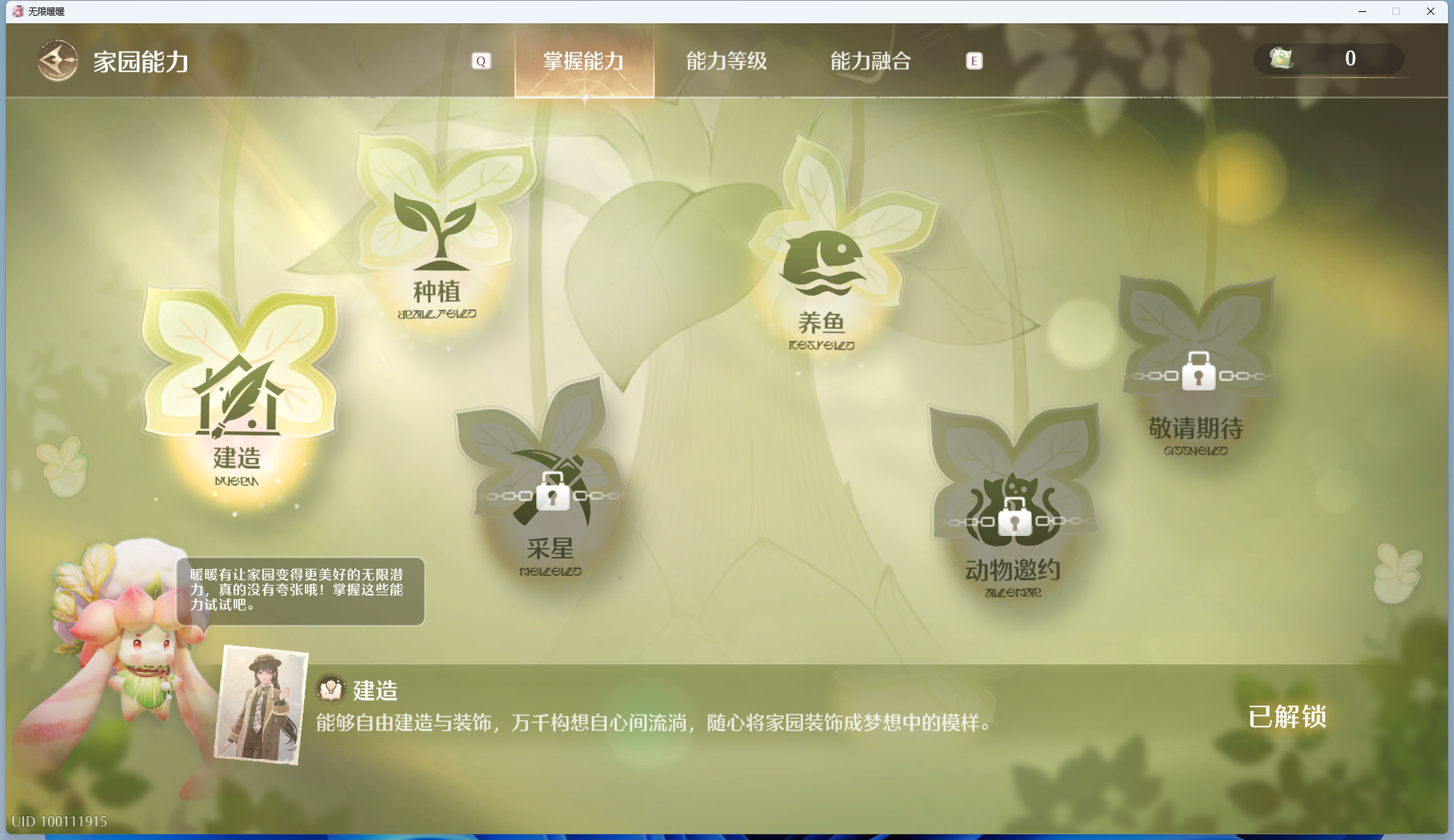The width and height of the screenshot is (1454, 840).
Task: Click the 已解锁 unlocked status label
Action: coord(1287,717)
